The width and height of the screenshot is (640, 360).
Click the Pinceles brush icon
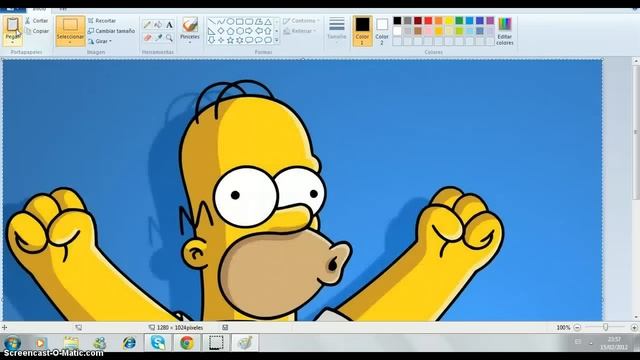tap(190, 24)
